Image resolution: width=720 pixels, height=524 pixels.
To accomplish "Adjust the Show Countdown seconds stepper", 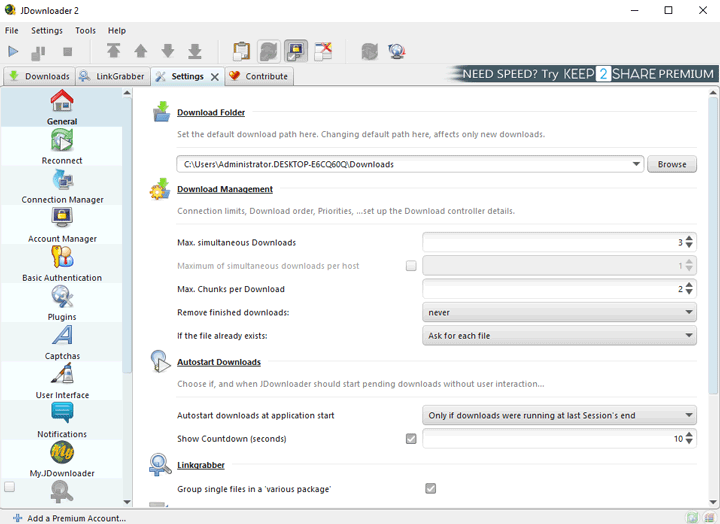I will point(689,439).
